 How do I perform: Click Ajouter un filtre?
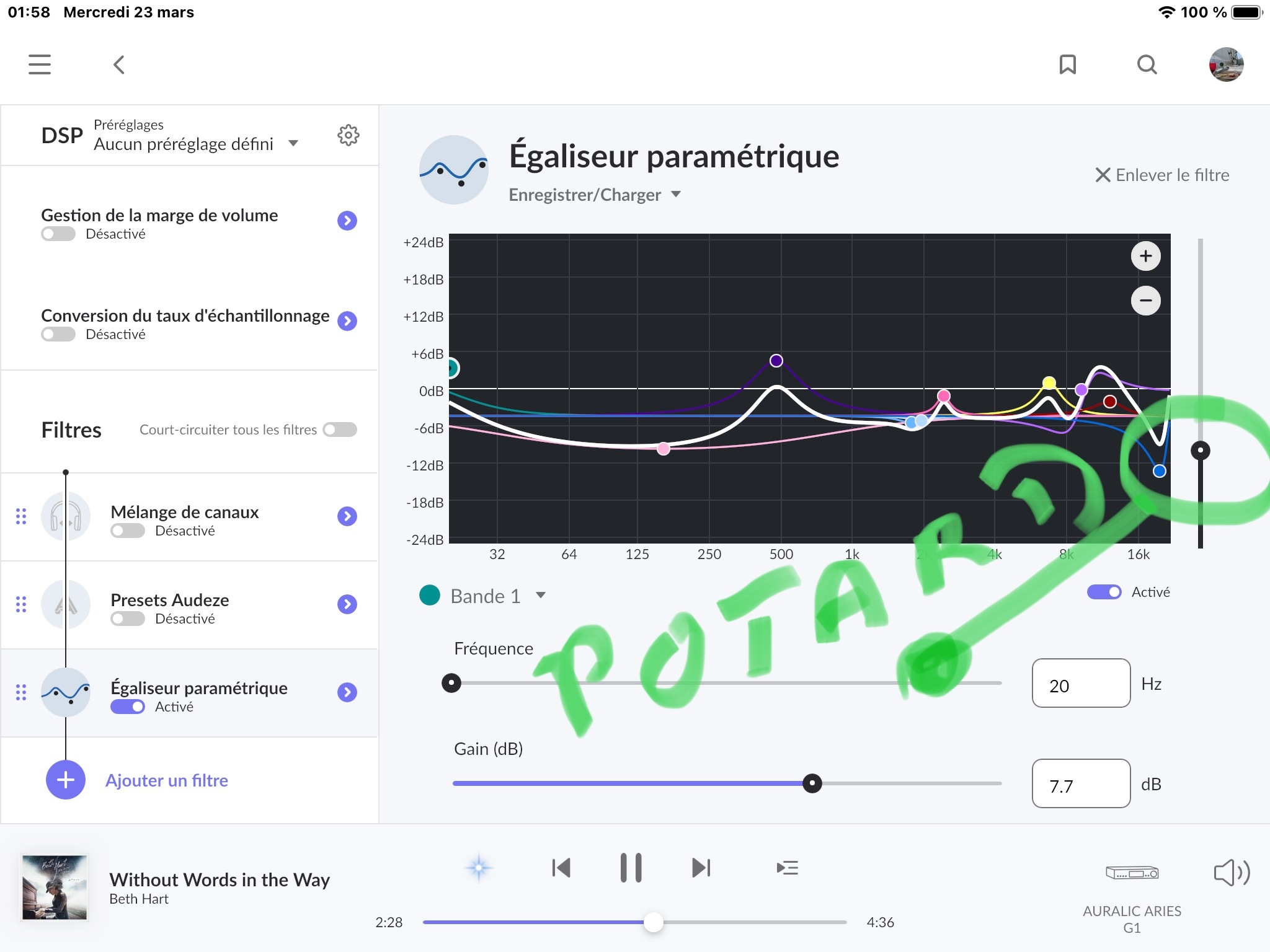166,780
